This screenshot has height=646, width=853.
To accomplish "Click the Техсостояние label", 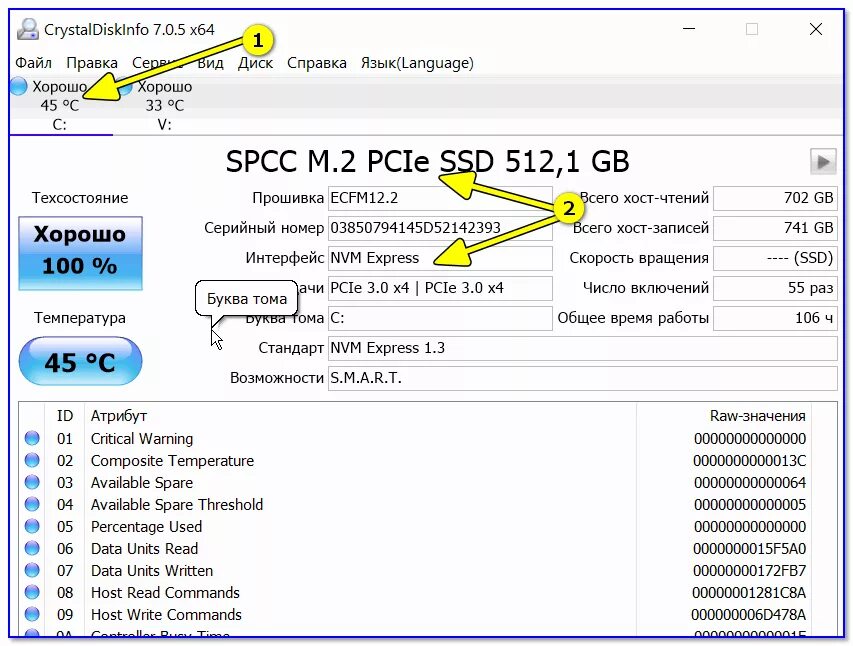I will (80, 198).
